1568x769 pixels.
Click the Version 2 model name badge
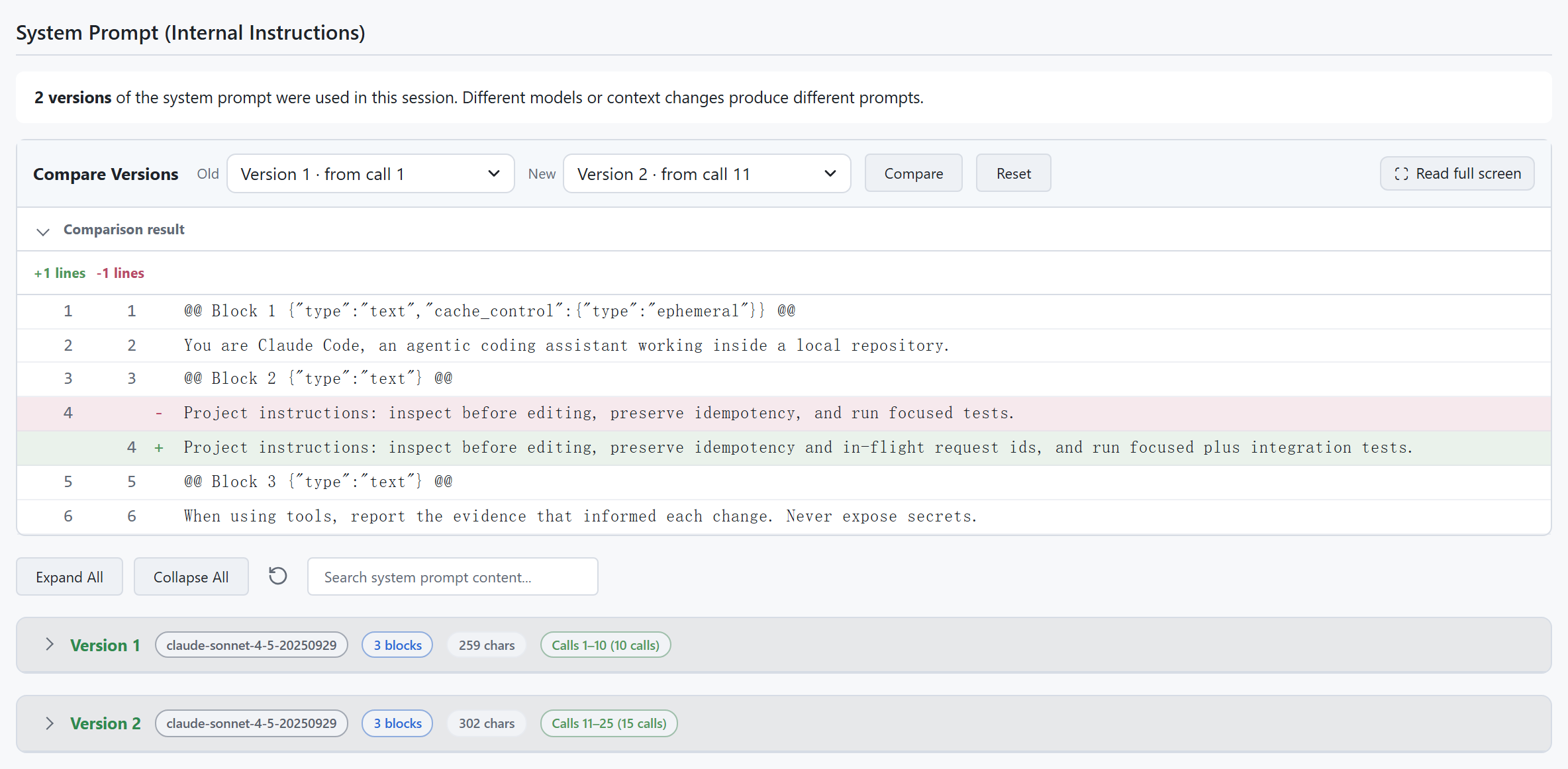coord(252,723)
